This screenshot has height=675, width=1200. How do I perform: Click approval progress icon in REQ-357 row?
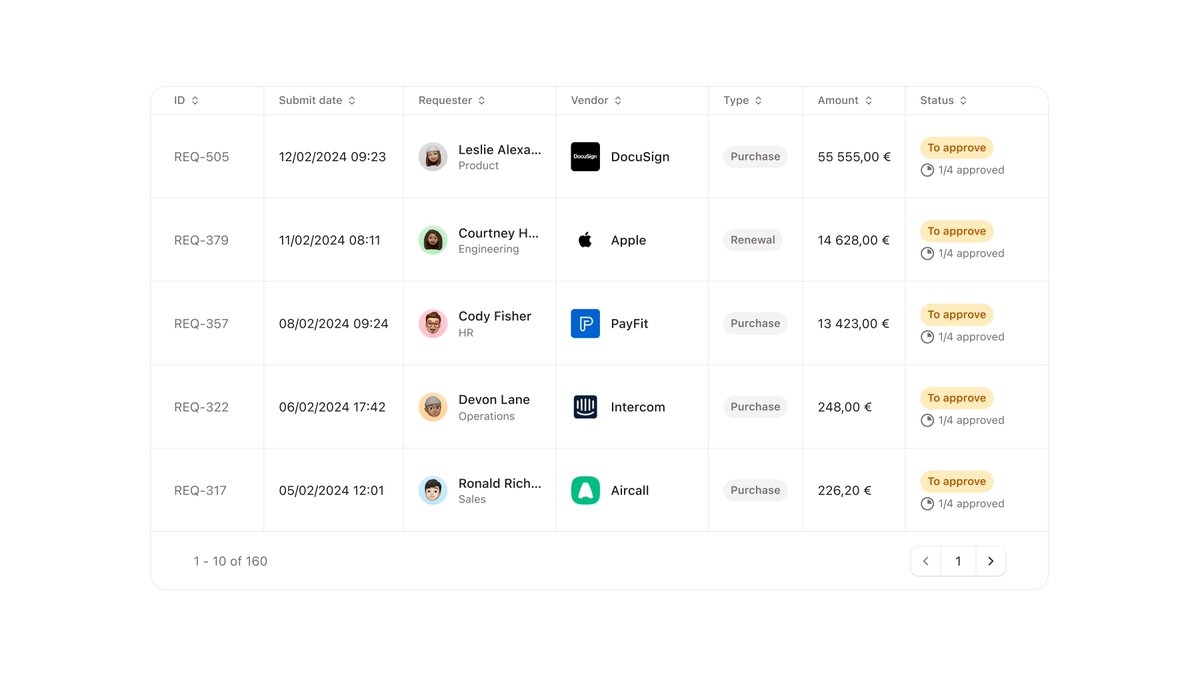click(927, 337)
